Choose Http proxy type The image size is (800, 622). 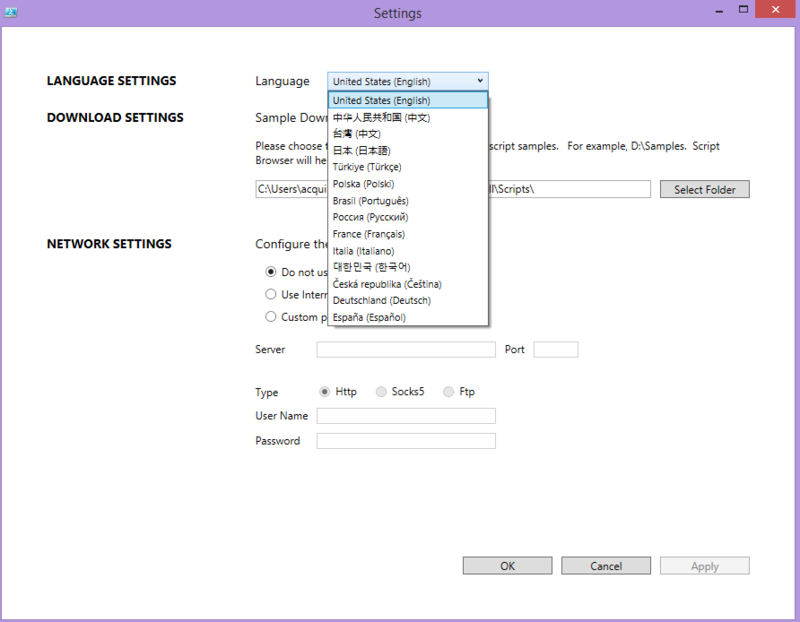(324, 391)
